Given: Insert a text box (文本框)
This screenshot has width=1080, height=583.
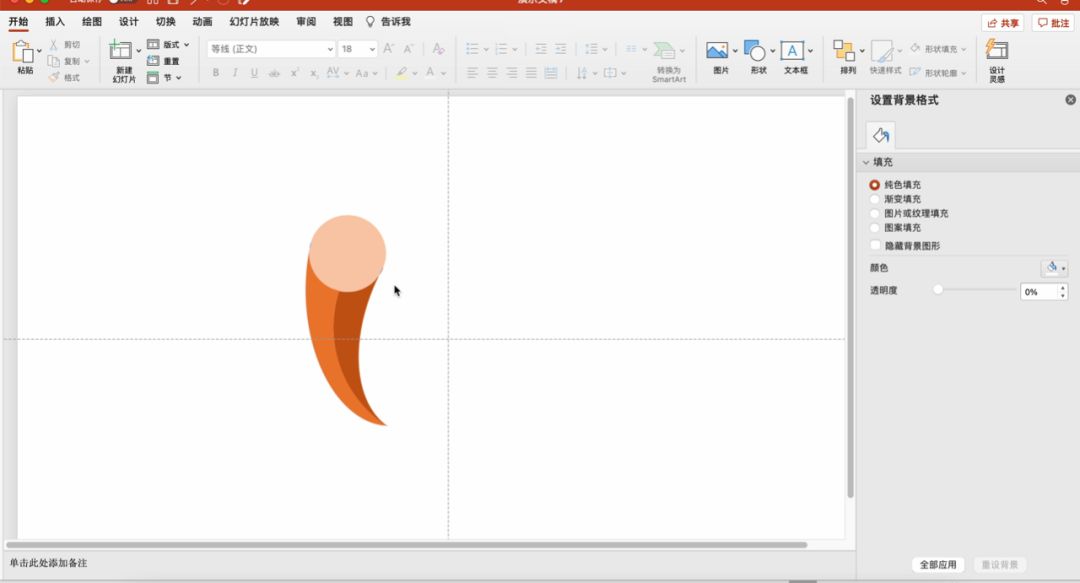Looking at the screenshot, I should point(792,50).
